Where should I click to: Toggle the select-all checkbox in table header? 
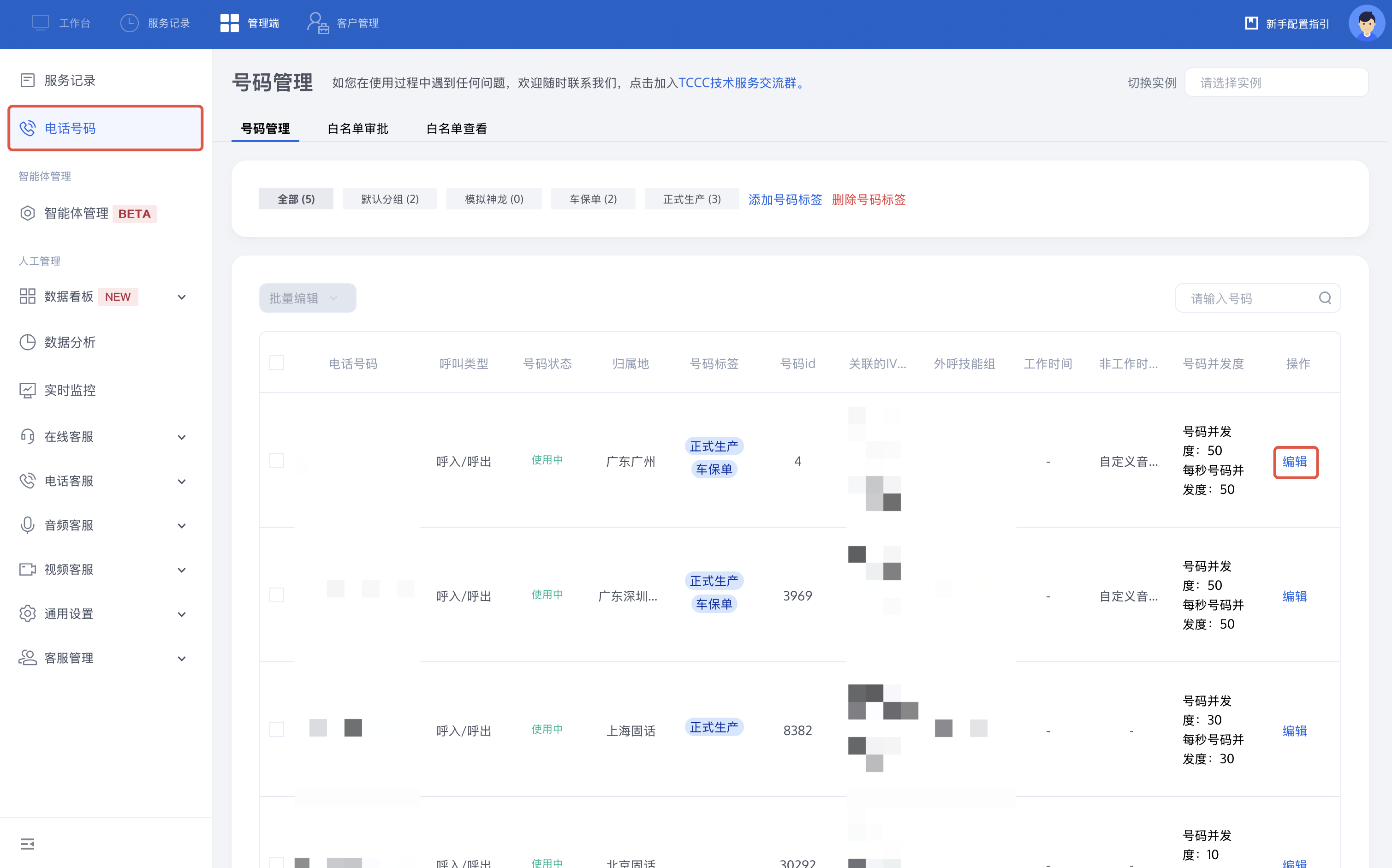277,363
